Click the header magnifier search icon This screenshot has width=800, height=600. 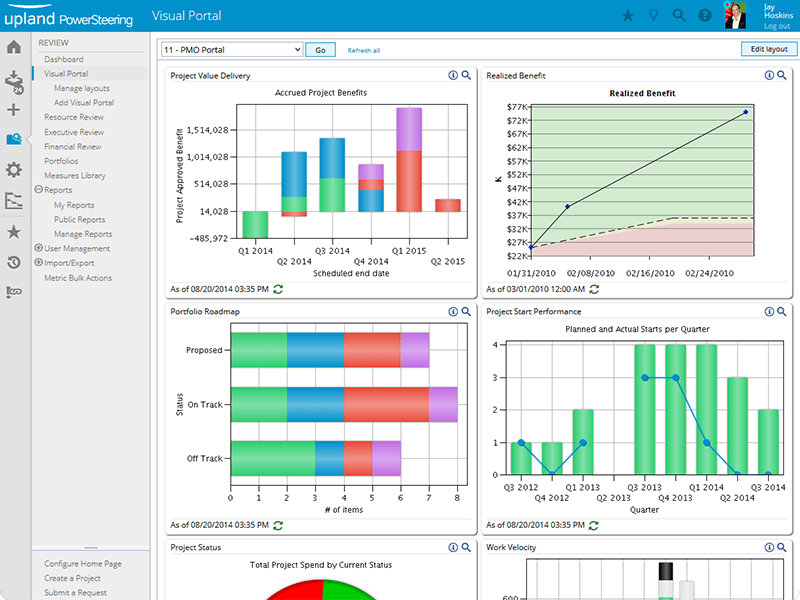[x=679, y=15]
